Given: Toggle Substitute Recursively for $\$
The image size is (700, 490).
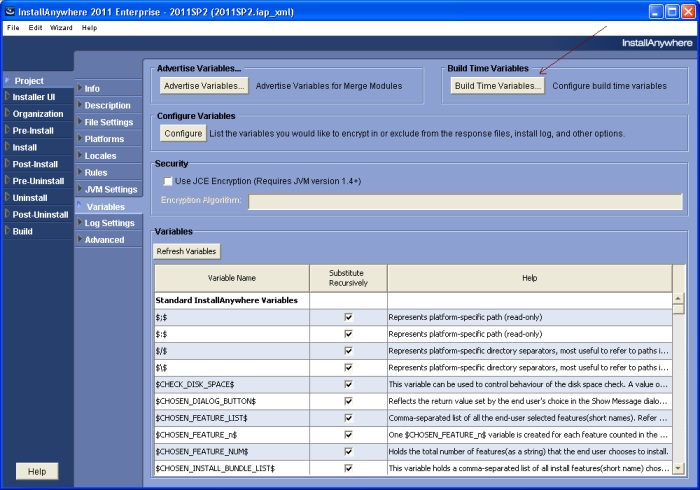Looking at the screenshot, I should pyautogui.click(x=348, y=368).
